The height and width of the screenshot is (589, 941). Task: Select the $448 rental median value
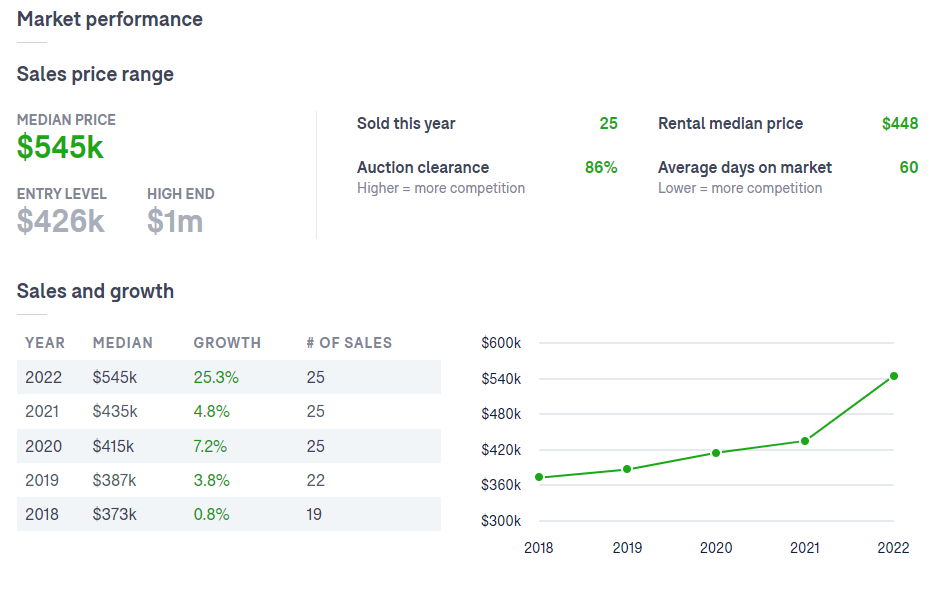(900, 123)
